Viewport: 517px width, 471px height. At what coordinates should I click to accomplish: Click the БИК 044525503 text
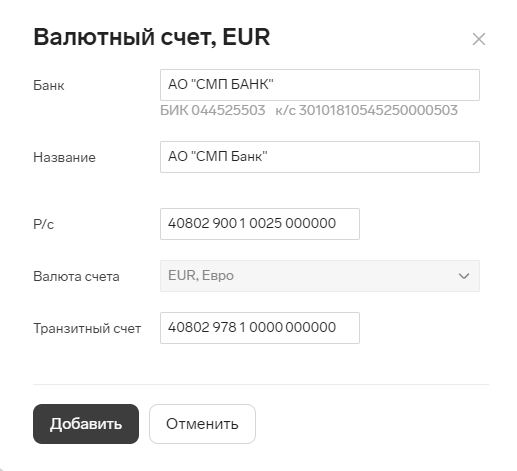click(213, 110)
